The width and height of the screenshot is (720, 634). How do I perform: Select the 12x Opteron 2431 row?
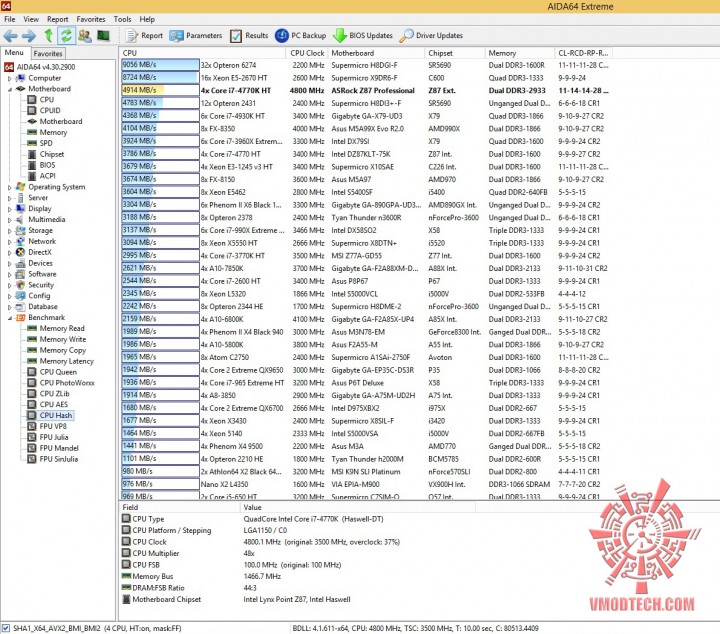coord(366,103)
